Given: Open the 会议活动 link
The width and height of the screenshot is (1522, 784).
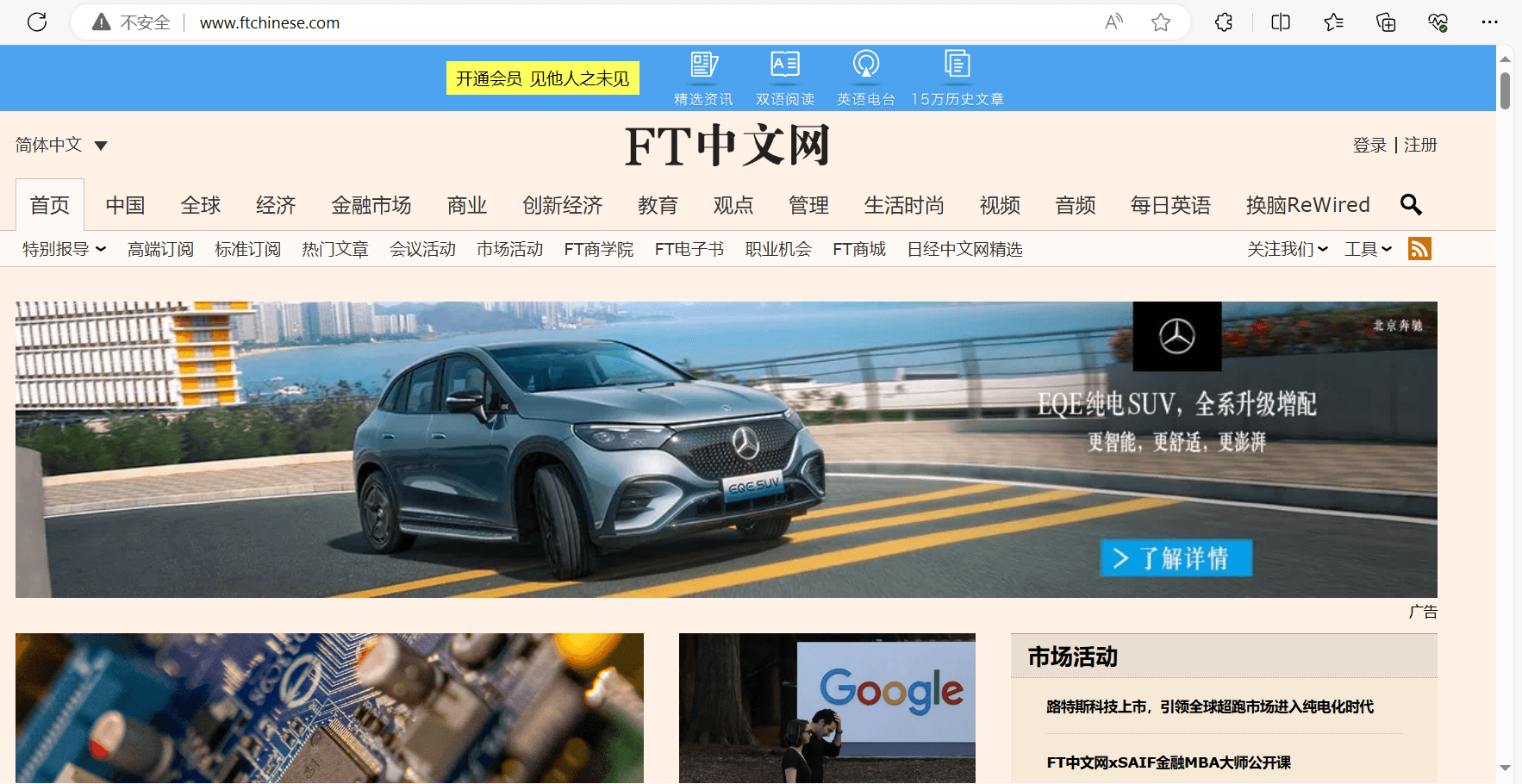Looking at the screenshot, I should (422, 249).
